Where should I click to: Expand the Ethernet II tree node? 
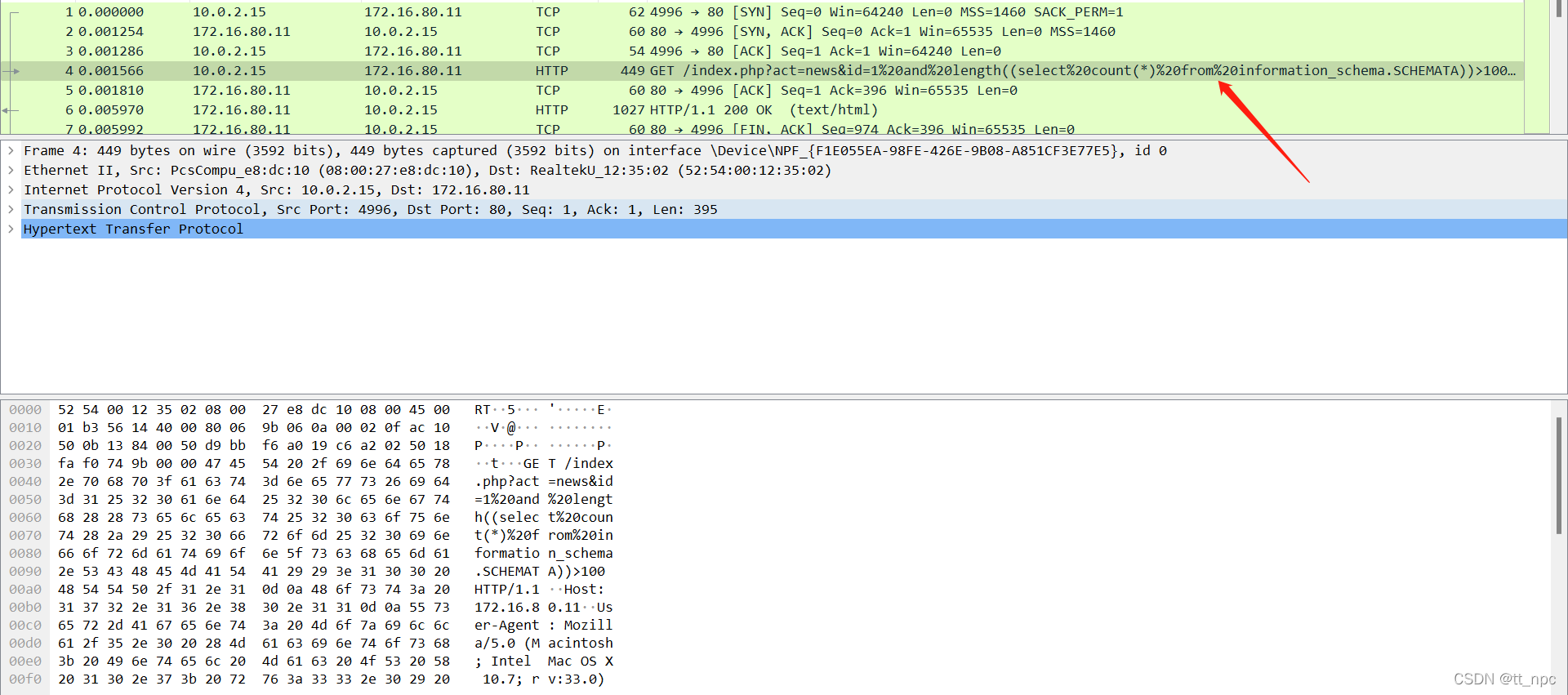tap(11, 170)
